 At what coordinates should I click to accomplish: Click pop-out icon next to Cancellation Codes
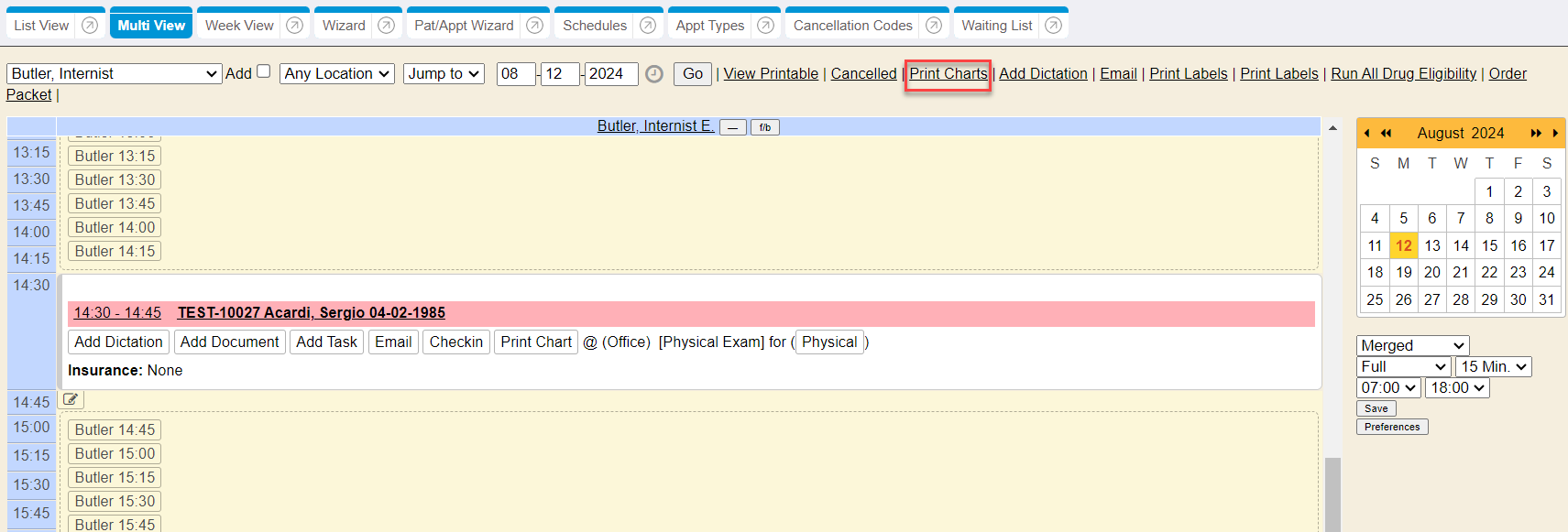tap(934, 26)
